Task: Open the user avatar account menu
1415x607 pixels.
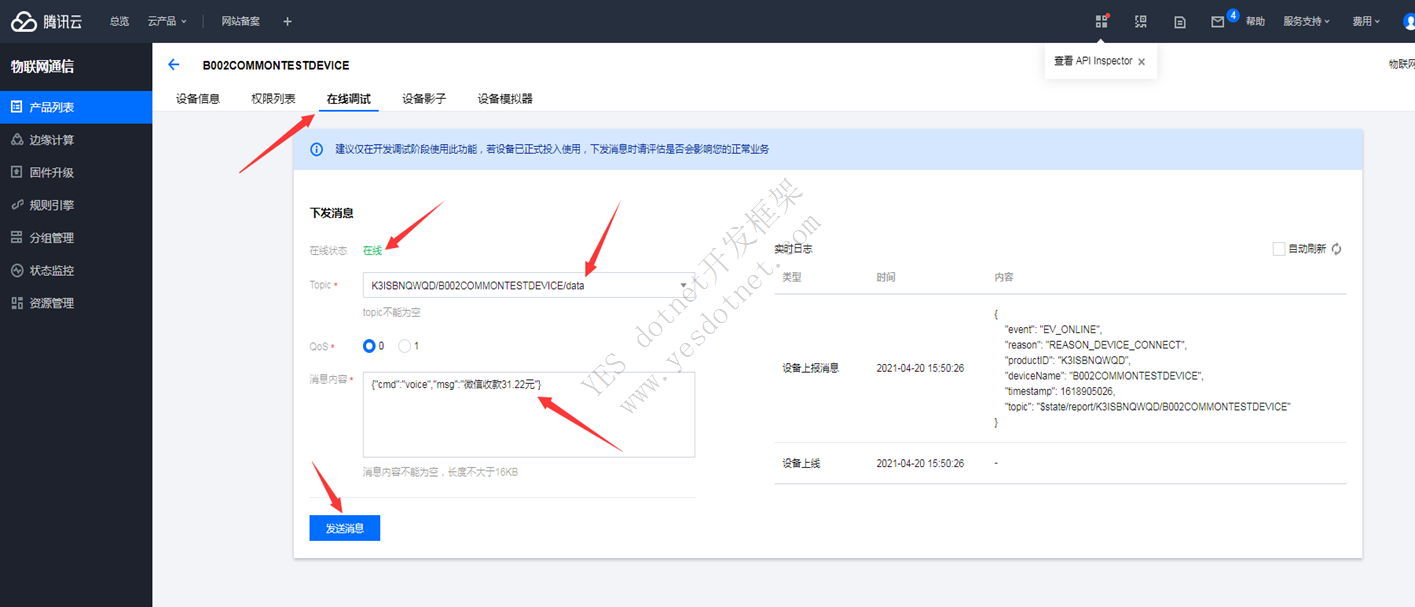Action: 1408,21
